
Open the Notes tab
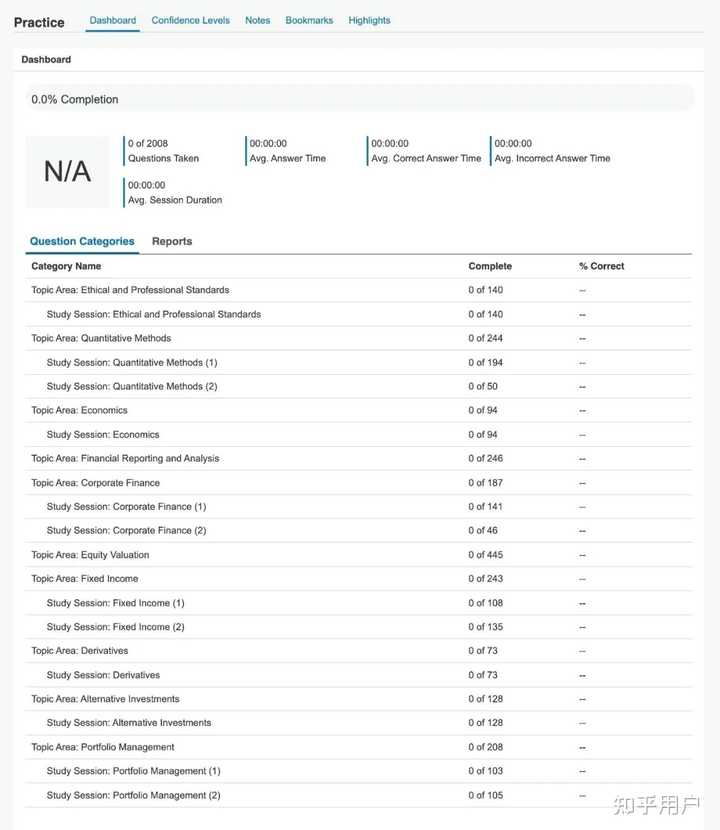click(x=257, y=20)
